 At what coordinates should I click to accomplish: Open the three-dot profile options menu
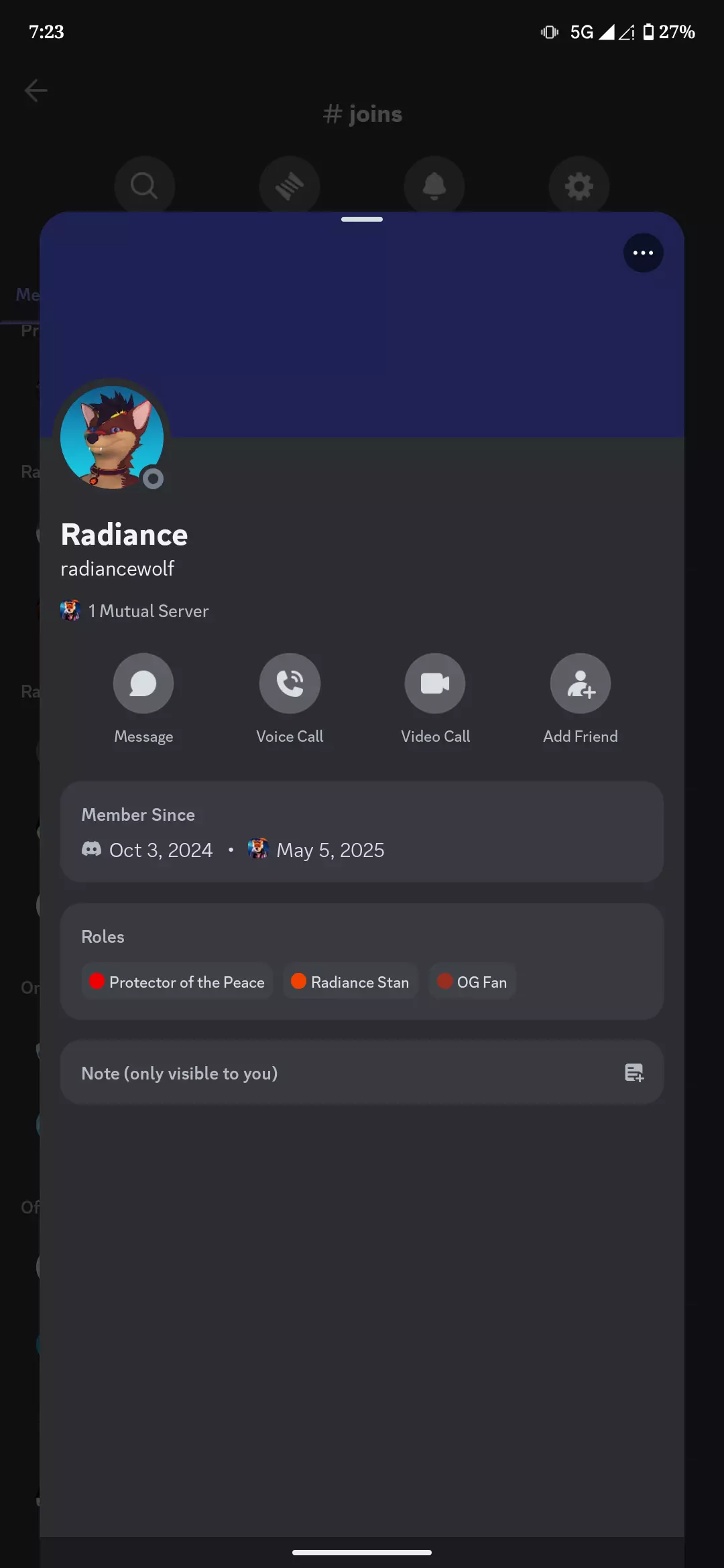(x=643, y=253)
